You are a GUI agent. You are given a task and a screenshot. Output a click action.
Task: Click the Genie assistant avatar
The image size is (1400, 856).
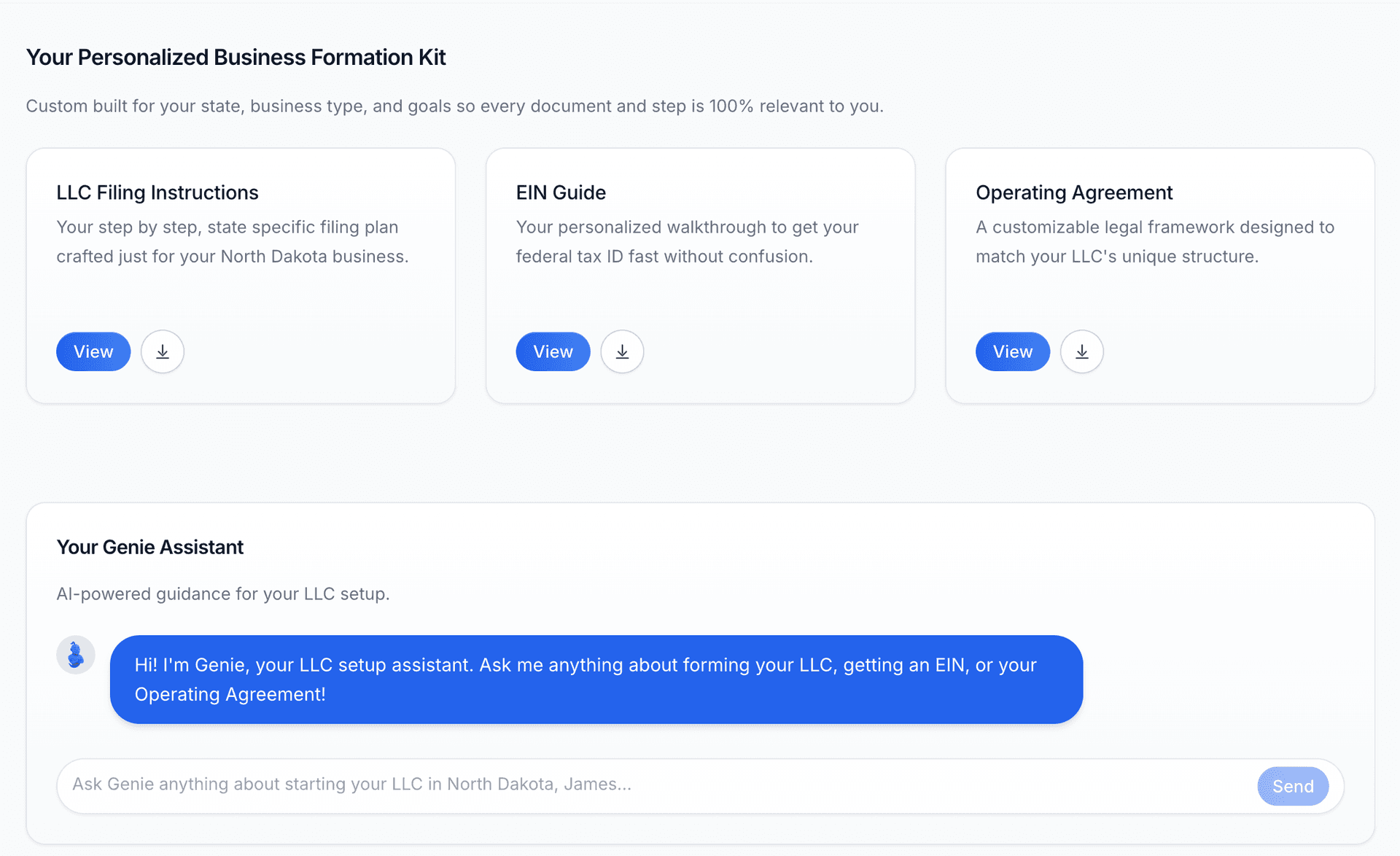(x=76, y=654)
